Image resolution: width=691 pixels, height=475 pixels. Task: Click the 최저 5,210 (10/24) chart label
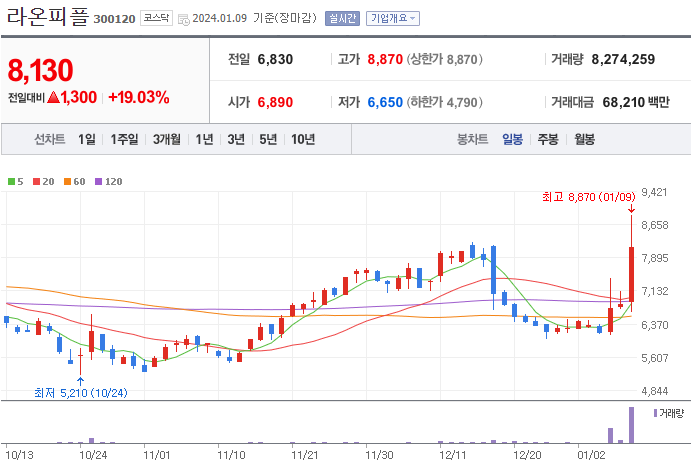click(x=81, y=393)
